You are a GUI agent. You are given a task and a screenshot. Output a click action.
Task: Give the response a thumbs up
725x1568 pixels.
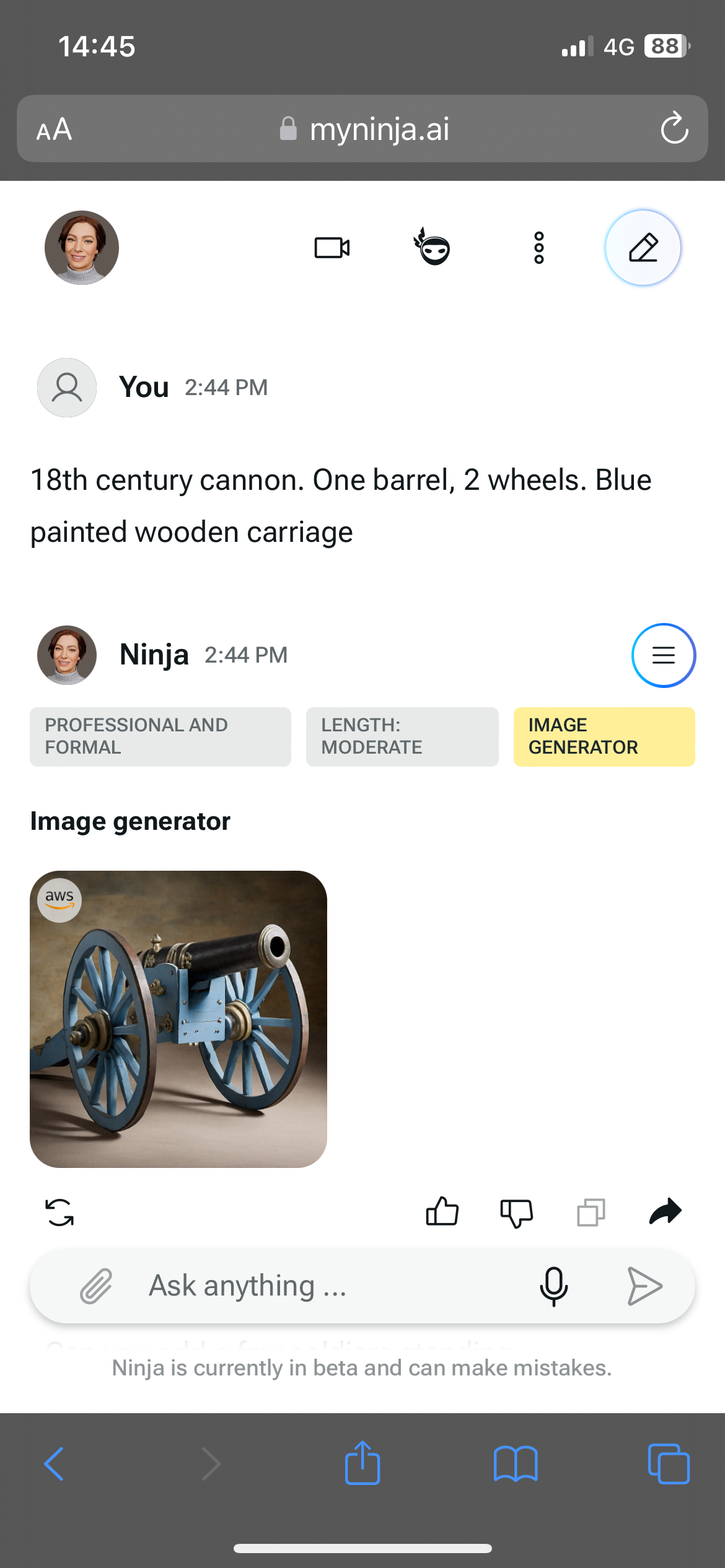(442, 1211)
